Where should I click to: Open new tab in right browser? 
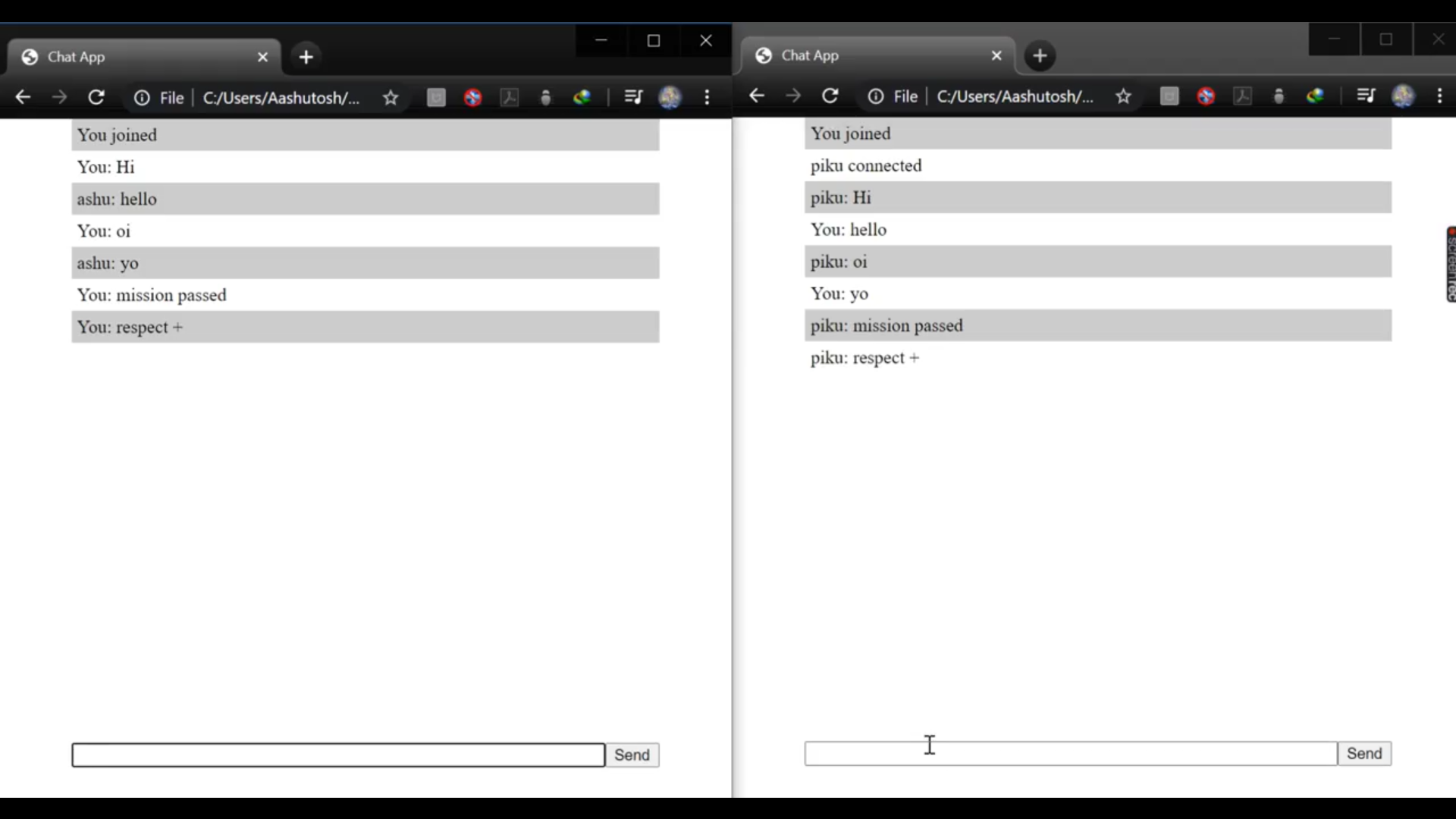(1040, 55)
